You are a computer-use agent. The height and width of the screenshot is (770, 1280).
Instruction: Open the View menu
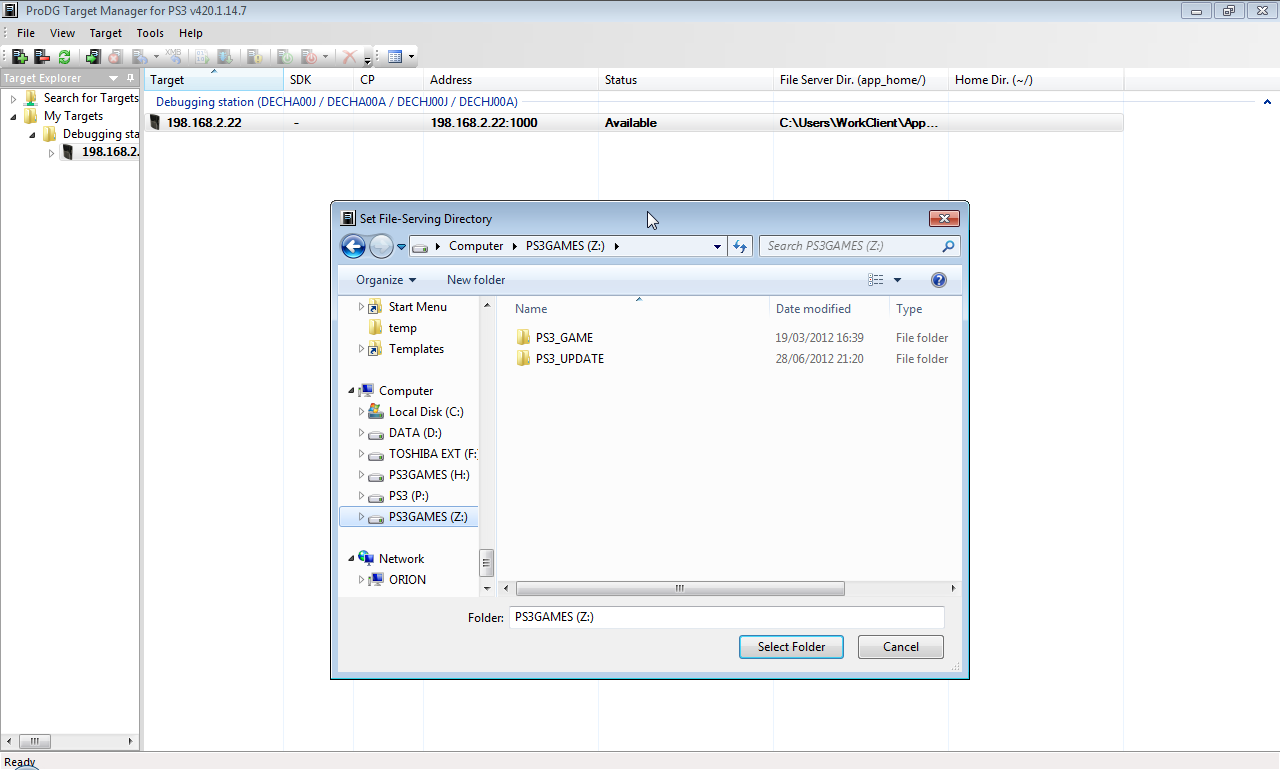pos(62,33)
